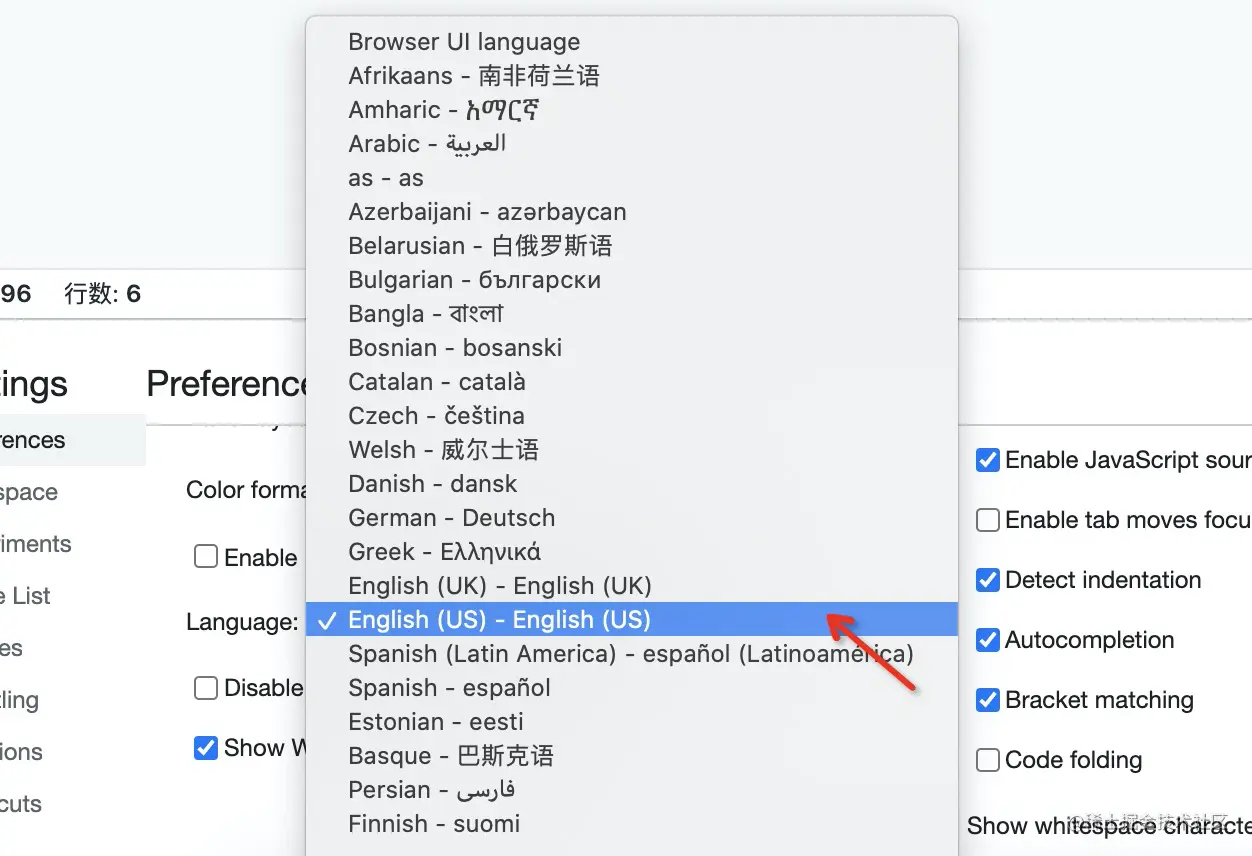Tick checkbox labeled Enable under Color format
Image resolution: width=1252 pixels, height=856 pixels.
(x=206, y=557)
